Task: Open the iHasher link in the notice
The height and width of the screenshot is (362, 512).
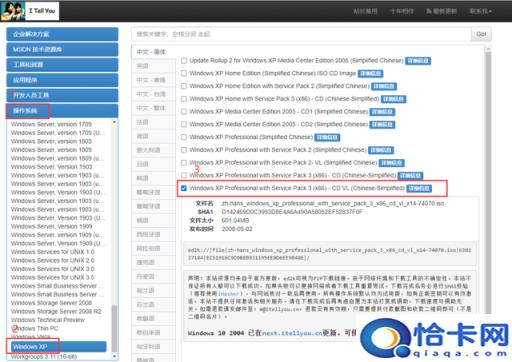Action: 229,294
